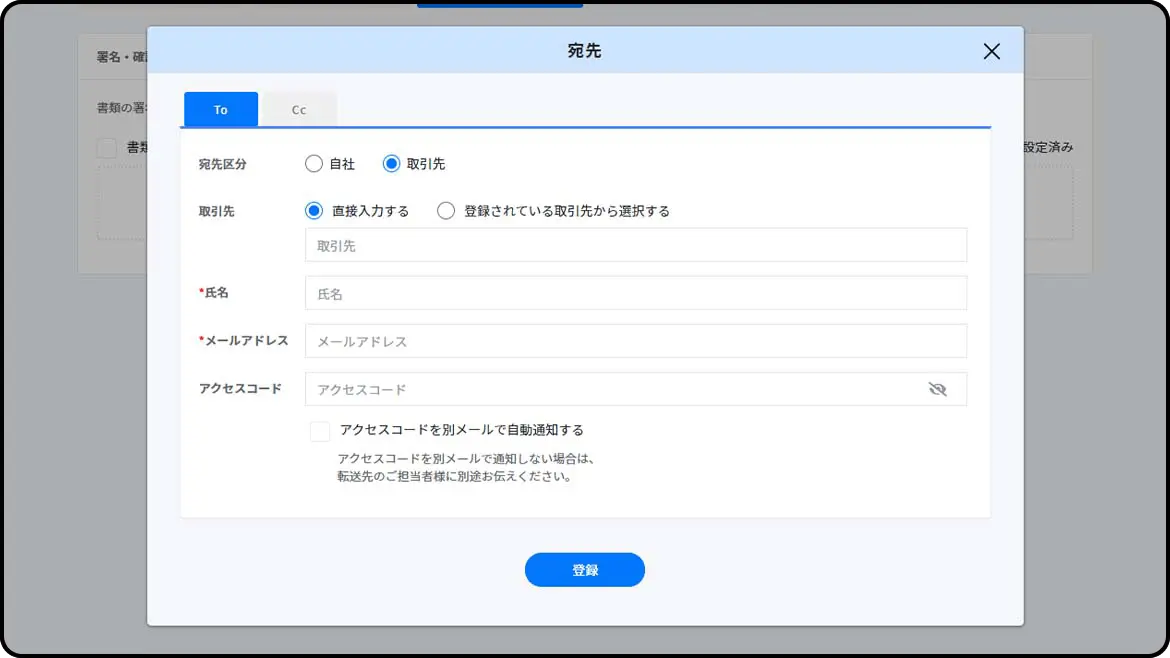
Task: Switch to the Cc tab
Action: [299, 110]
